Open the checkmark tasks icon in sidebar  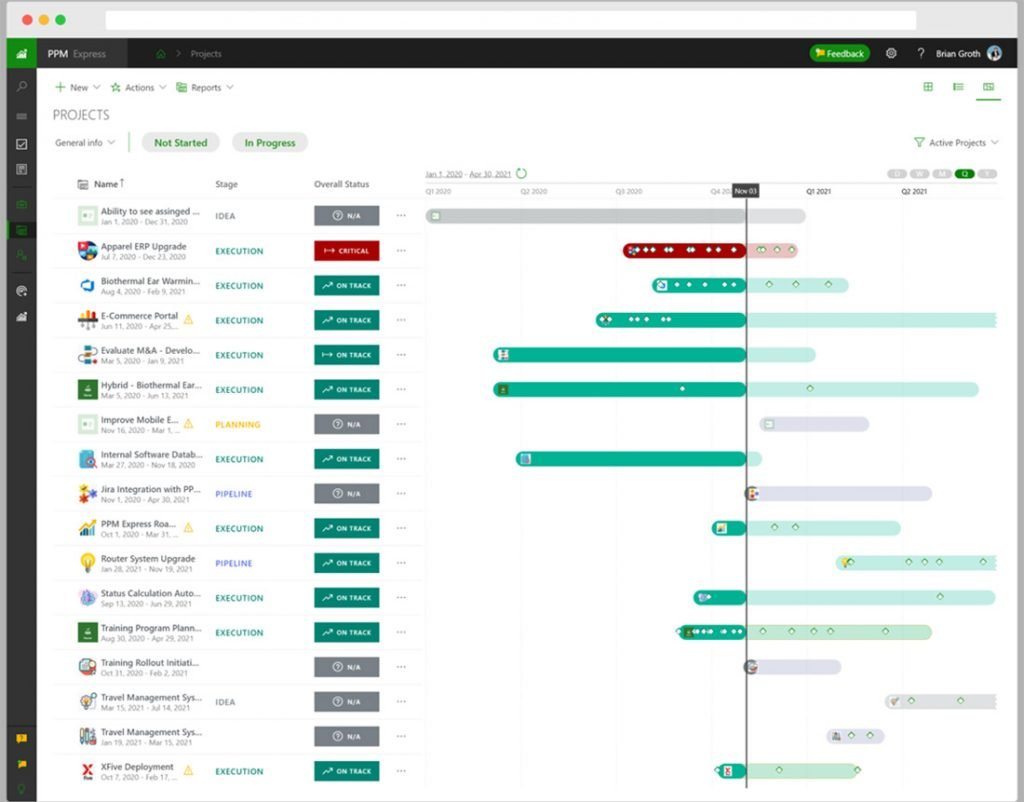click(x=22, y=144)
